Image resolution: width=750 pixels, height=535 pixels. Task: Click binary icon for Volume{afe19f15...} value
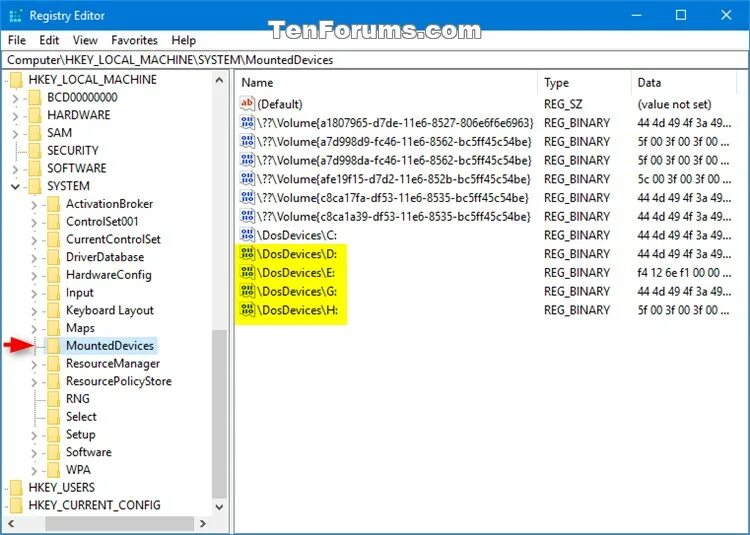pos(247,178)
